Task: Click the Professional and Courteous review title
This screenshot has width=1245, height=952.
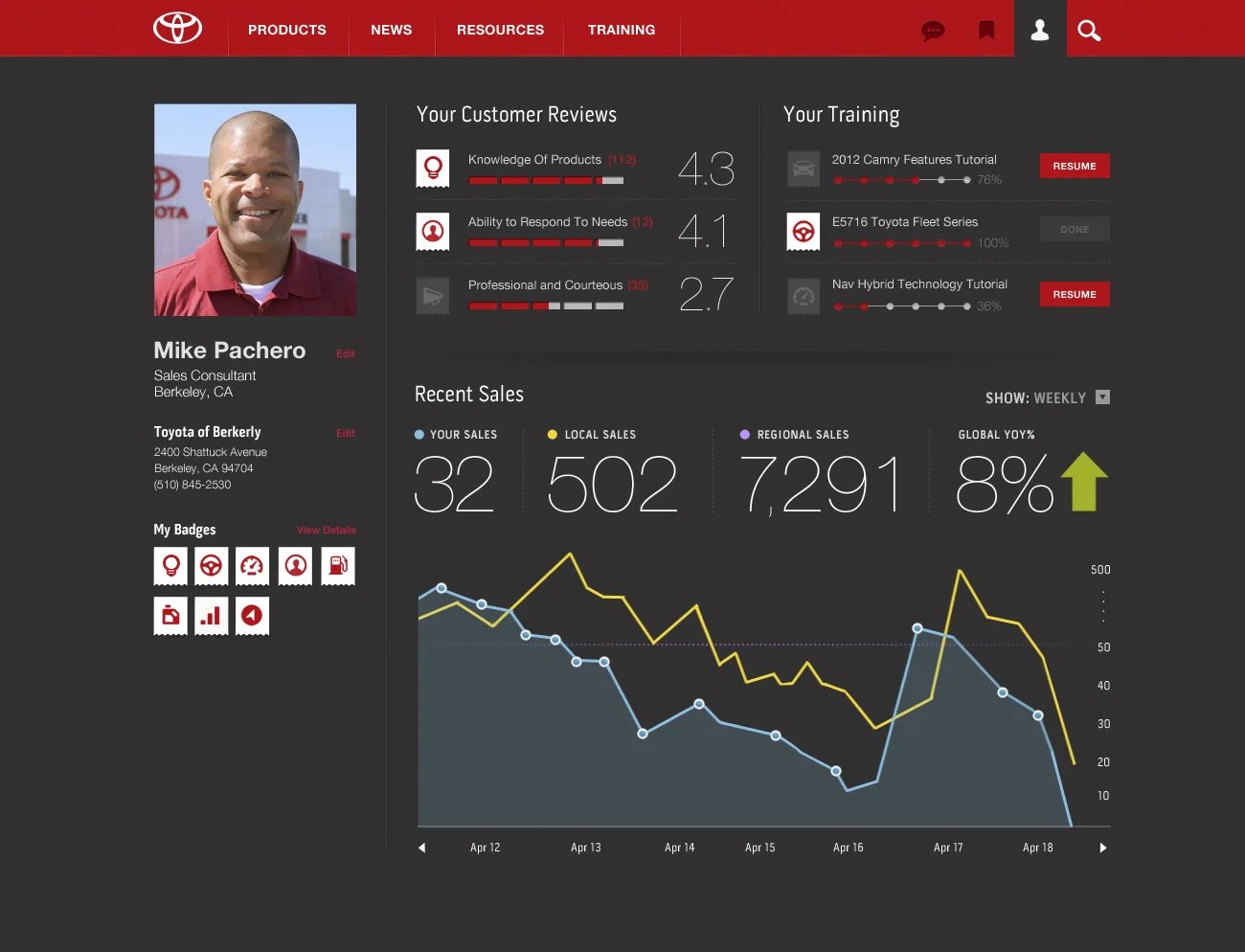Action: 545,285
